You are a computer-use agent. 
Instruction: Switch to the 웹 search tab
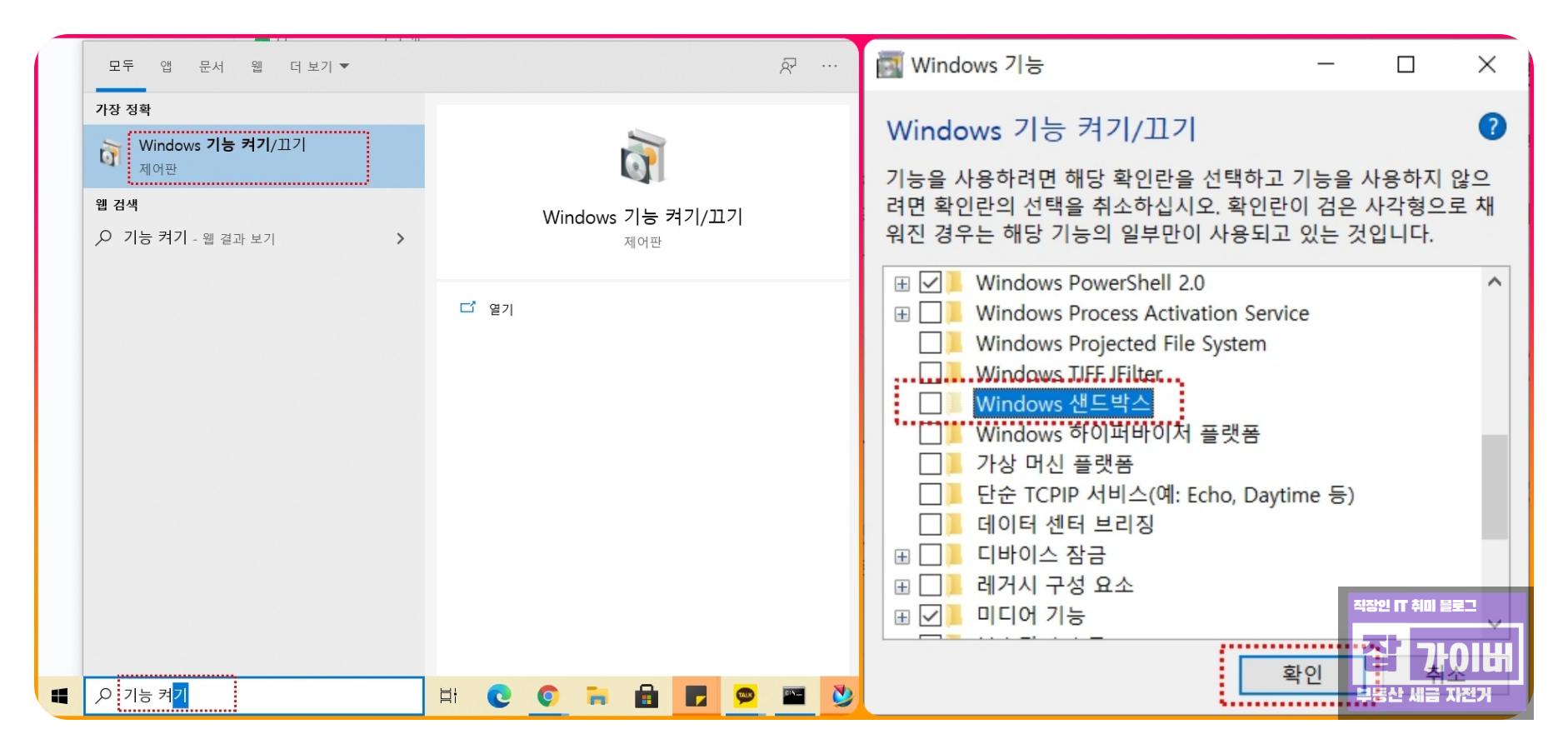[257, 66]
